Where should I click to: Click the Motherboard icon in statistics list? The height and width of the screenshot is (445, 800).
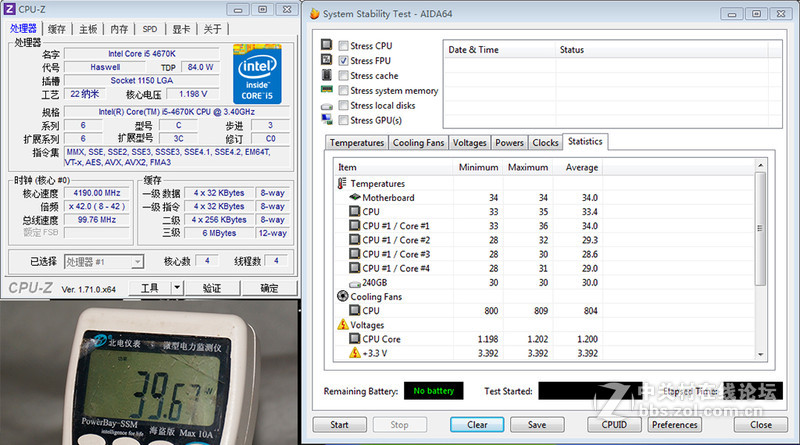(354, 198)
